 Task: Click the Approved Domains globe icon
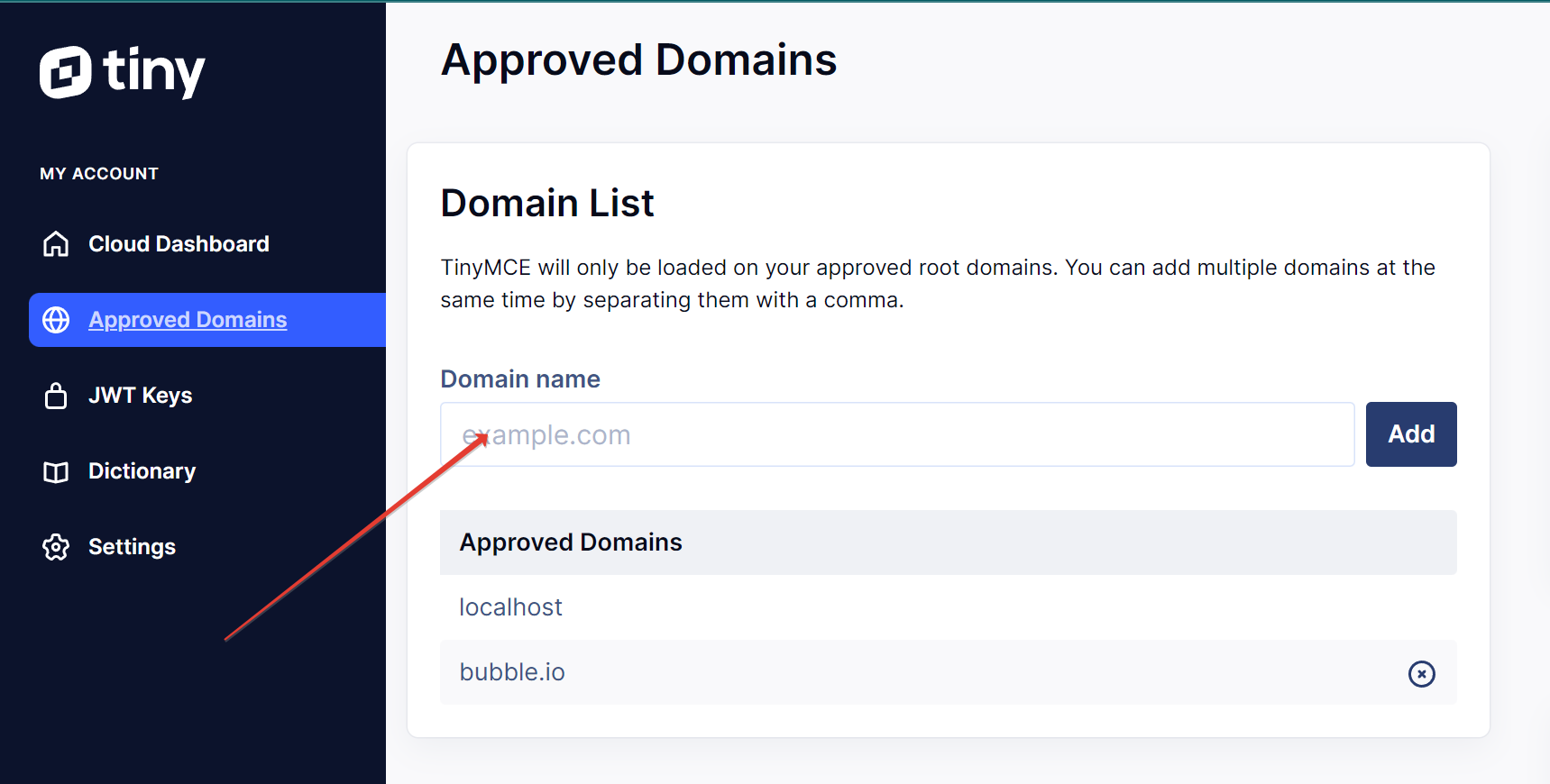coord(56,320)
